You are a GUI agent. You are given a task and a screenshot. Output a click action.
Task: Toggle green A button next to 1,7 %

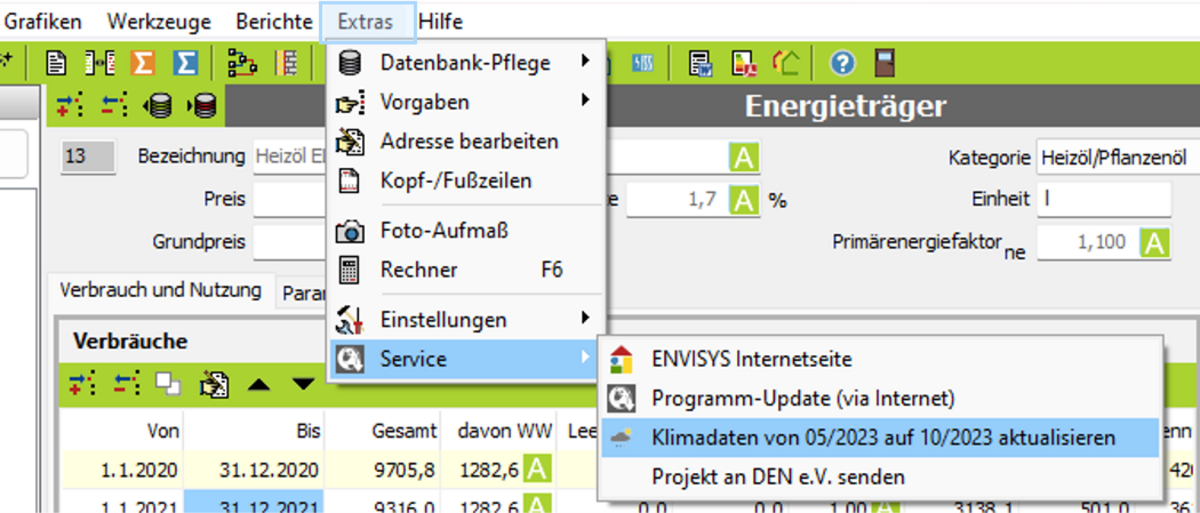[743, 199]
